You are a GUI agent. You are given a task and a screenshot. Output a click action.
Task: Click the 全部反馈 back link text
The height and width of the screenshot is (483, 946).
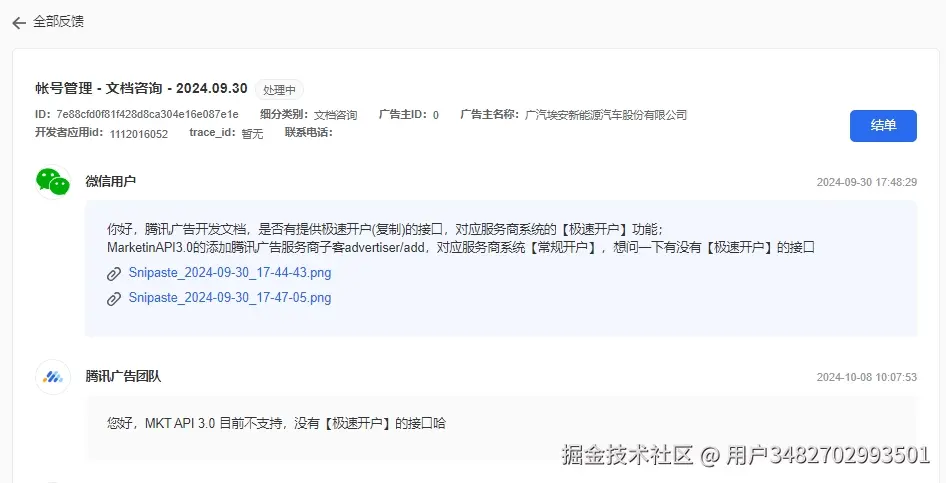59,22
